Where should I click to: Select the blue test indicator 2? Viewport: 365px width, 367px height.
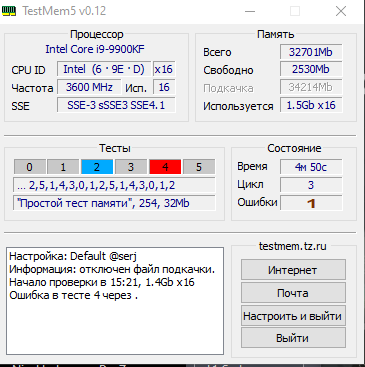(x=97, y=167)
